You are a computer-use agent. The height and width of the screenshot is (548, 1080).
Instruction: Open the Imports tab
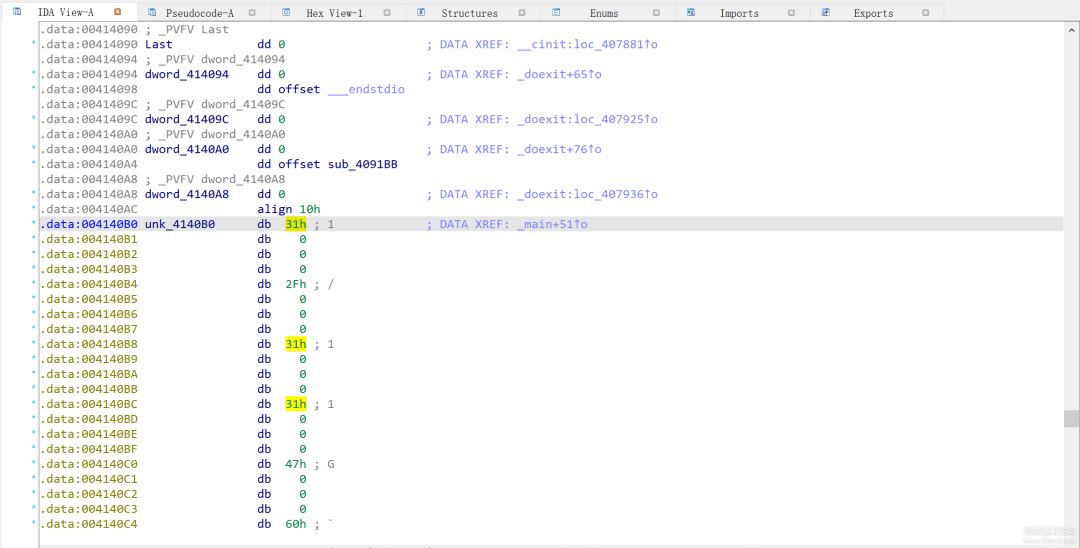(x=739, y=13)
